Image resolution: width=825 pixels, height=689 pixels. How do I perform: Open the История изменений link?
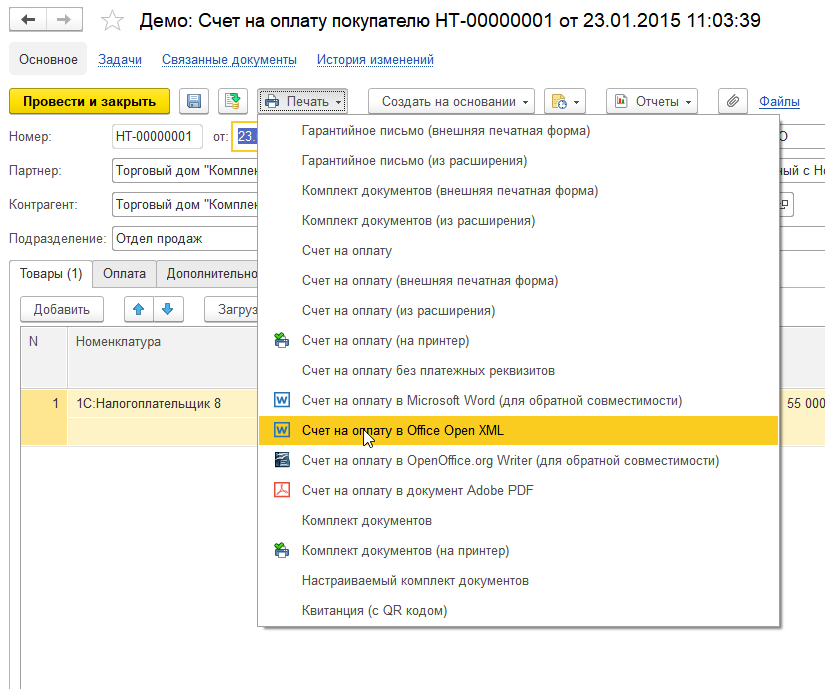pyautogui.click(x=375, y=59)
